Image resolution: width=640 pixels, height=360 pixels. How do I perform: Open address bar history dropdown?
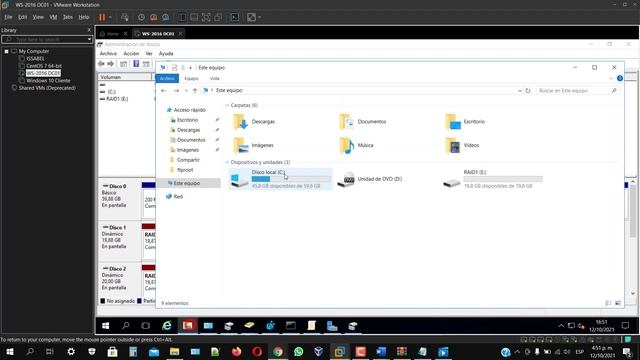coord(520,91)
